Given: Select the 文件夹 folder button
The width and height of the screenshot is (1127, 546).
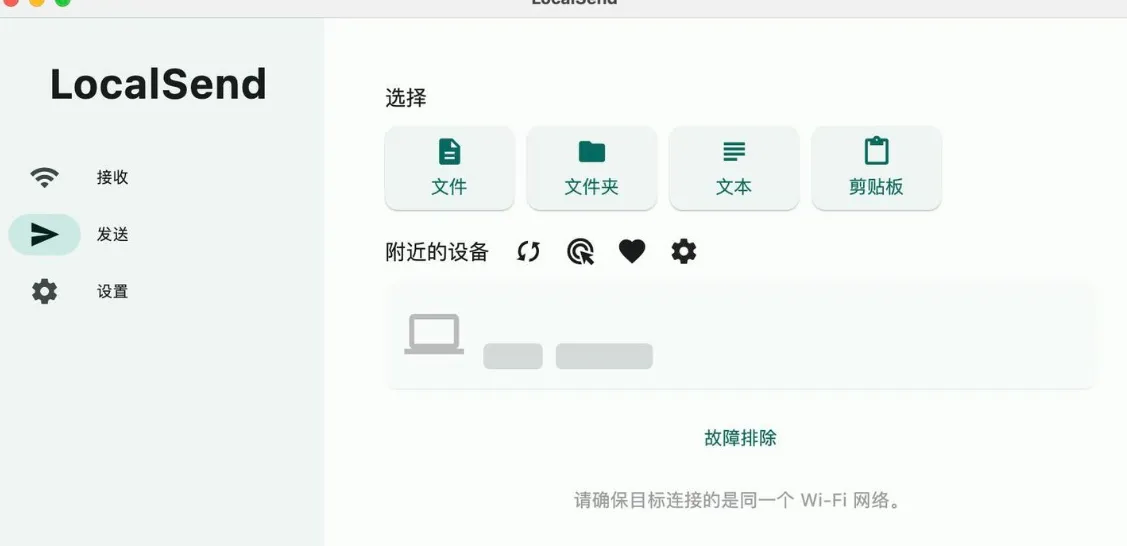Looking at the screenshot, I should tap(592, 168).
